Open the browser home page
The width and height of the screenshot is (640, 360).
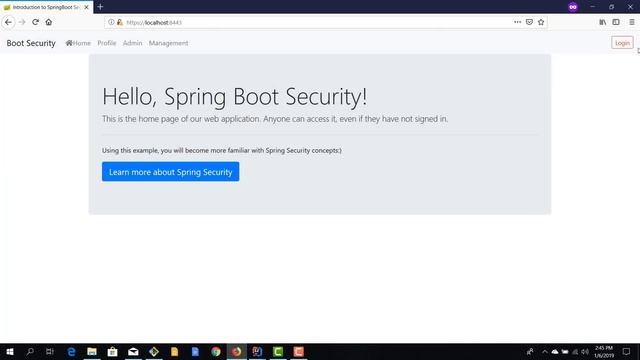[49, 22]
